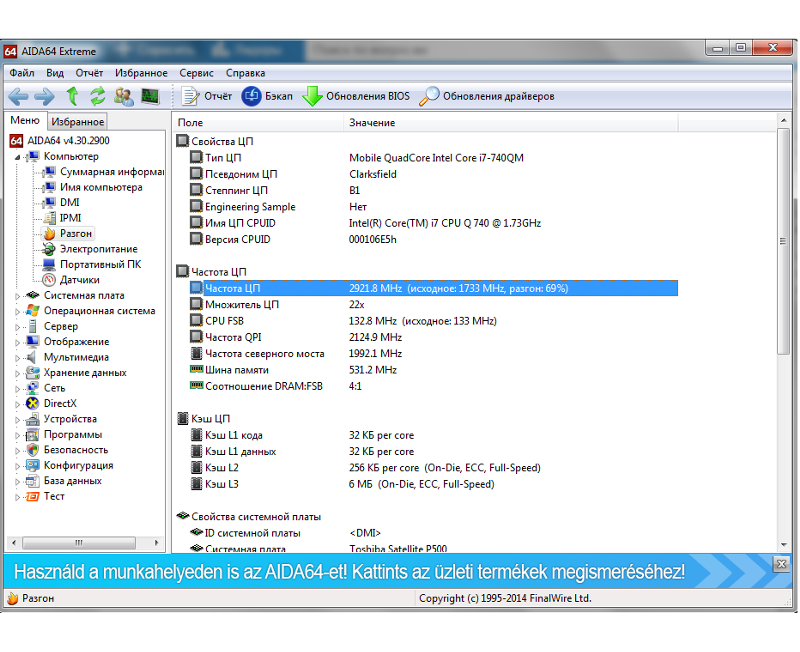The image size is (800, 652).
Task: Expand the Операционная система node
Action: click(17, 311)
